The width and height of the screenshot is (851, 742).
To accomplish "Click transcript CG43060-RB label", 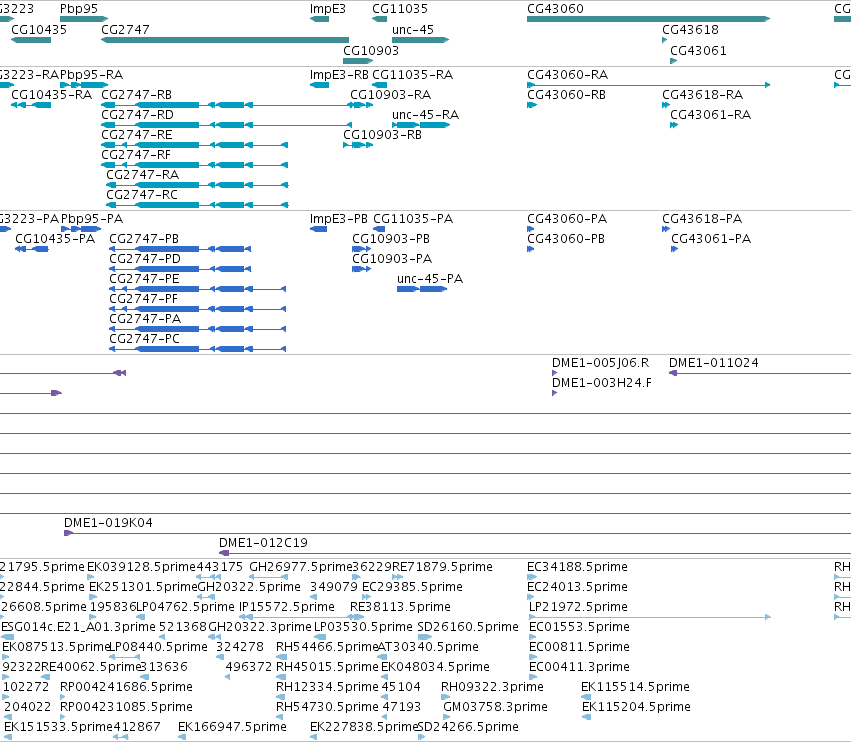I will (x=567, y=95).
